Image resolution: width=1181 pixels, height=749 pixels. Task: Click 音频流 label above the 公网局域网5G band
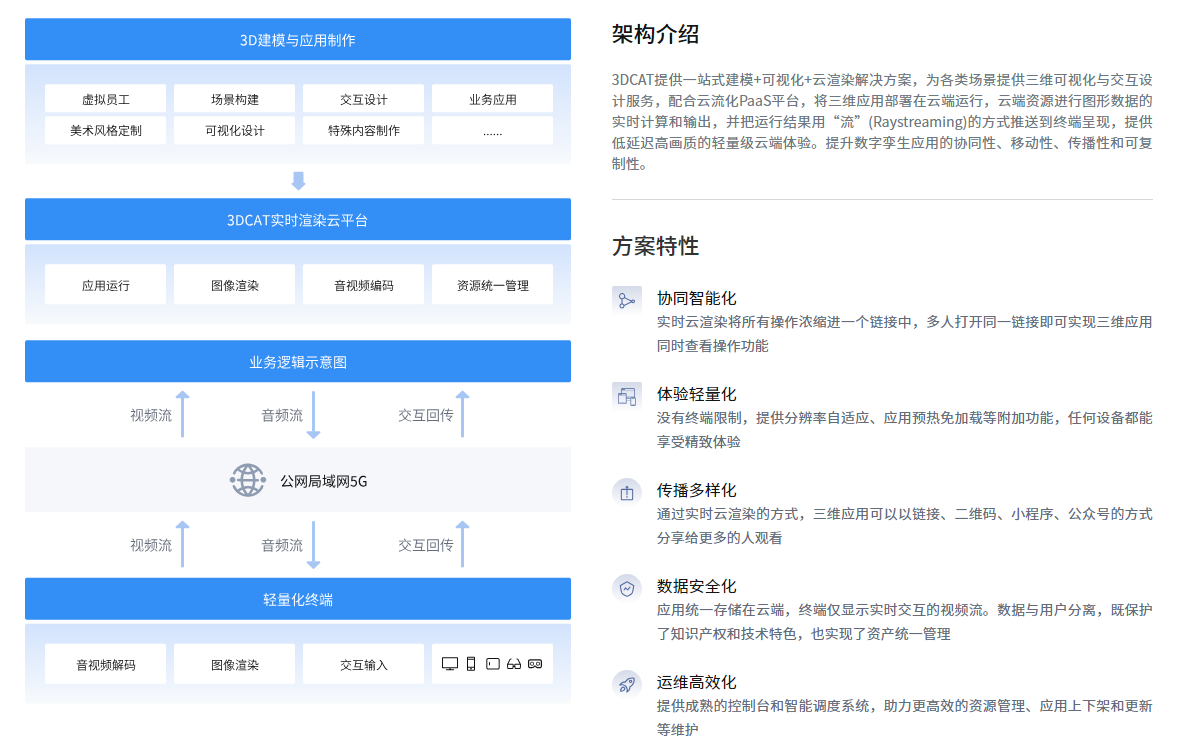(282, 415)
